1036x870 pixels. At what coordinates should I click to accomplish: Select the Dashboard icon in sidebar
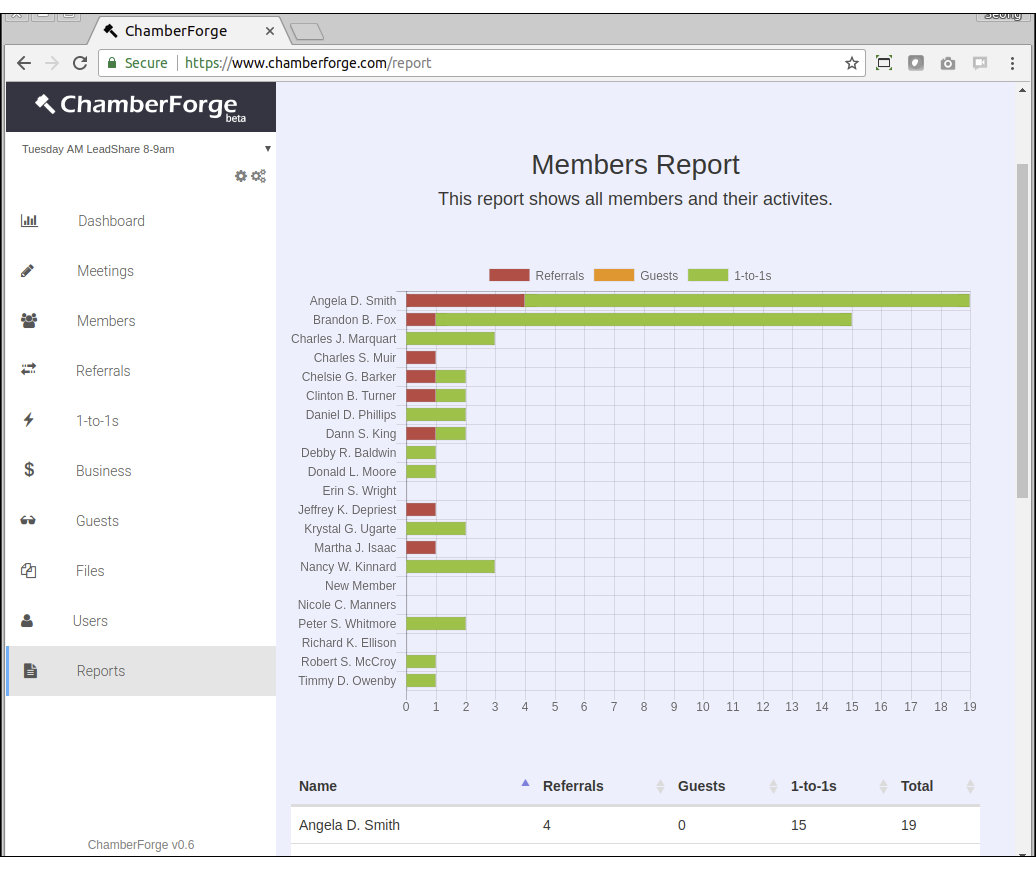click(29, 220)
